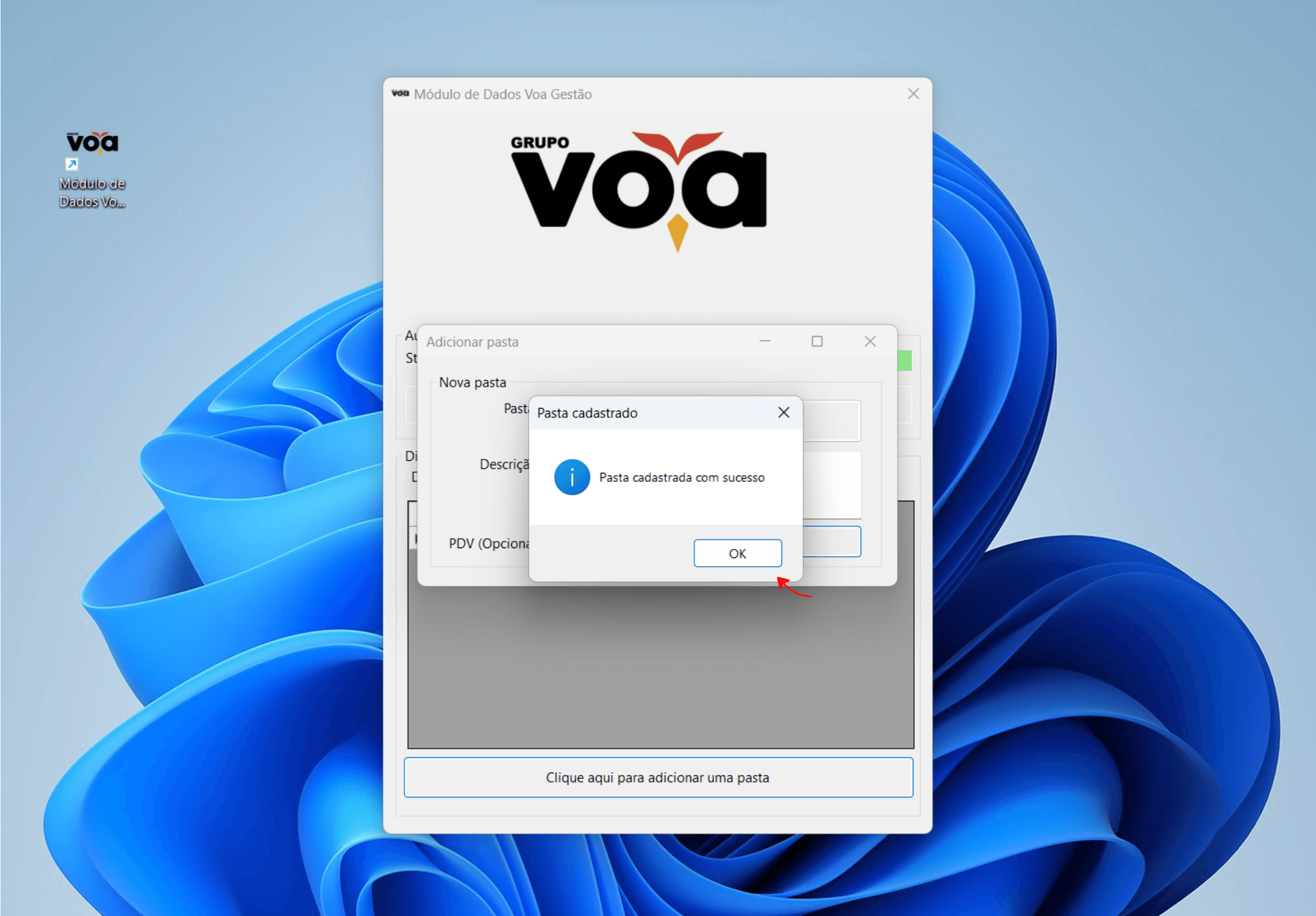Minimize the Adicionar pasta window
Image resolution: width=1316 pixels, height=916 pixels.
765,342
